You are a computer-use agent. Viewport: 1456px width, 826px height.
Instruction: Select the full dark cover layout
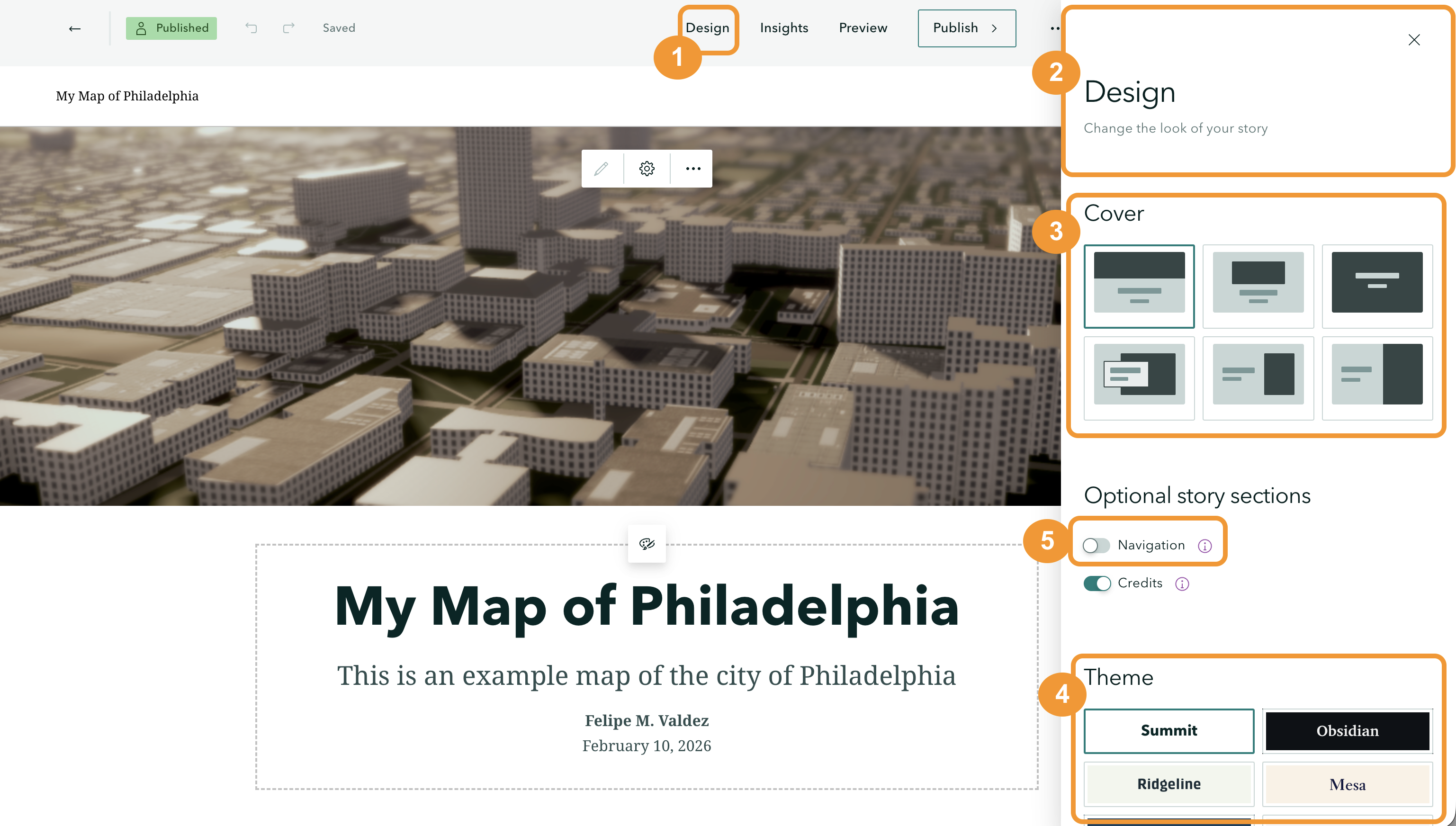(x=1377, y=286)
